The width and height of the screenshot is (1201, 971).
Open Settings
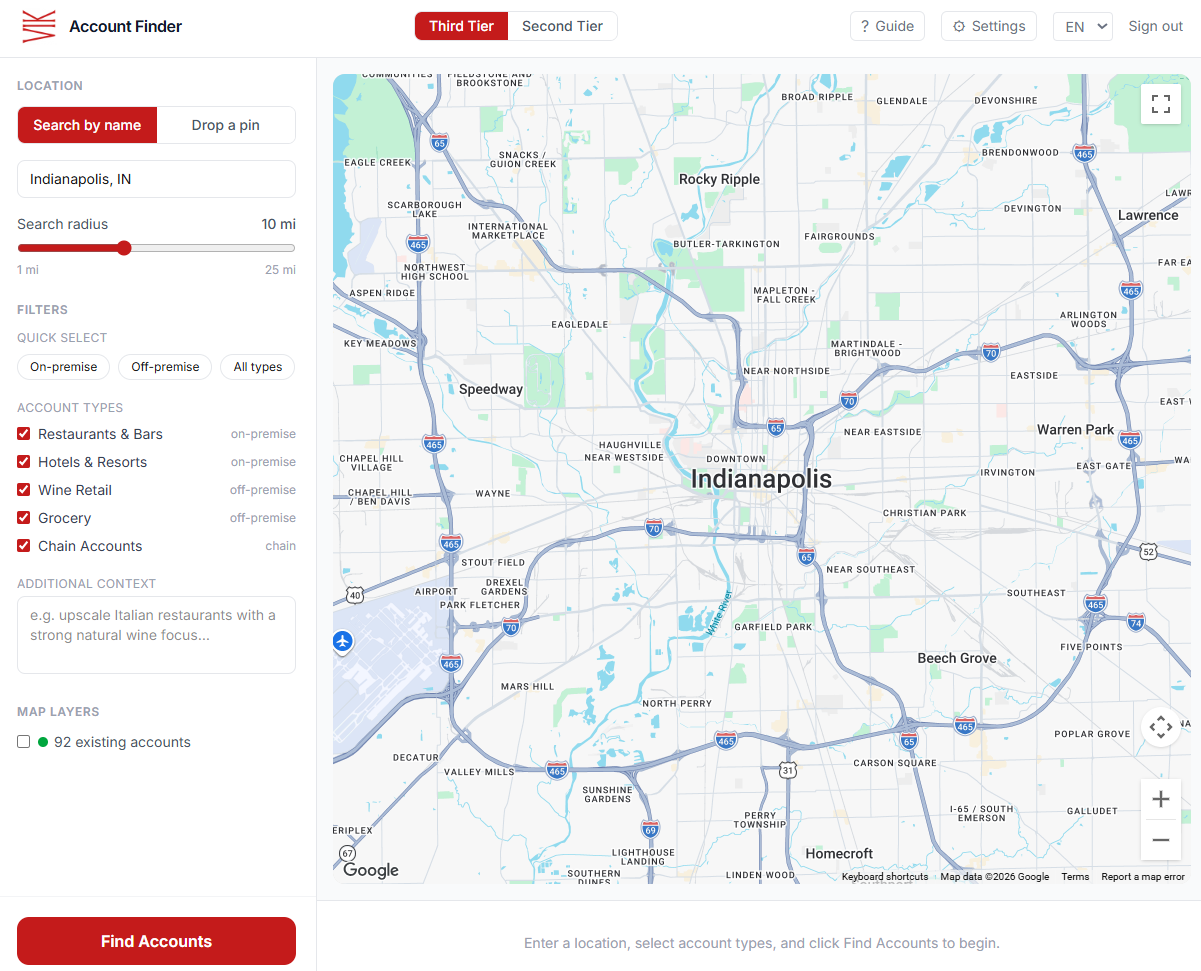(x=989, y=26)
